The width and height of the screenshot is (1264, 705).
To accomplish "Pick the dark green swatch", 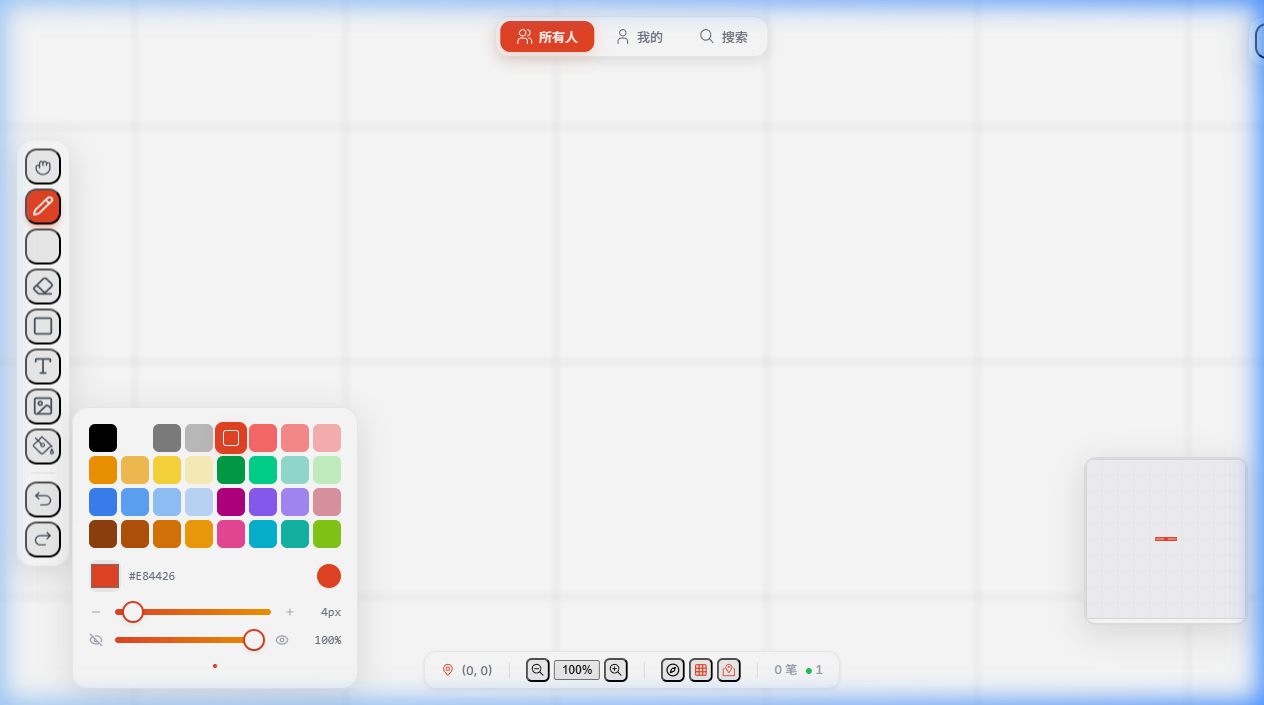I will point(231,470).
